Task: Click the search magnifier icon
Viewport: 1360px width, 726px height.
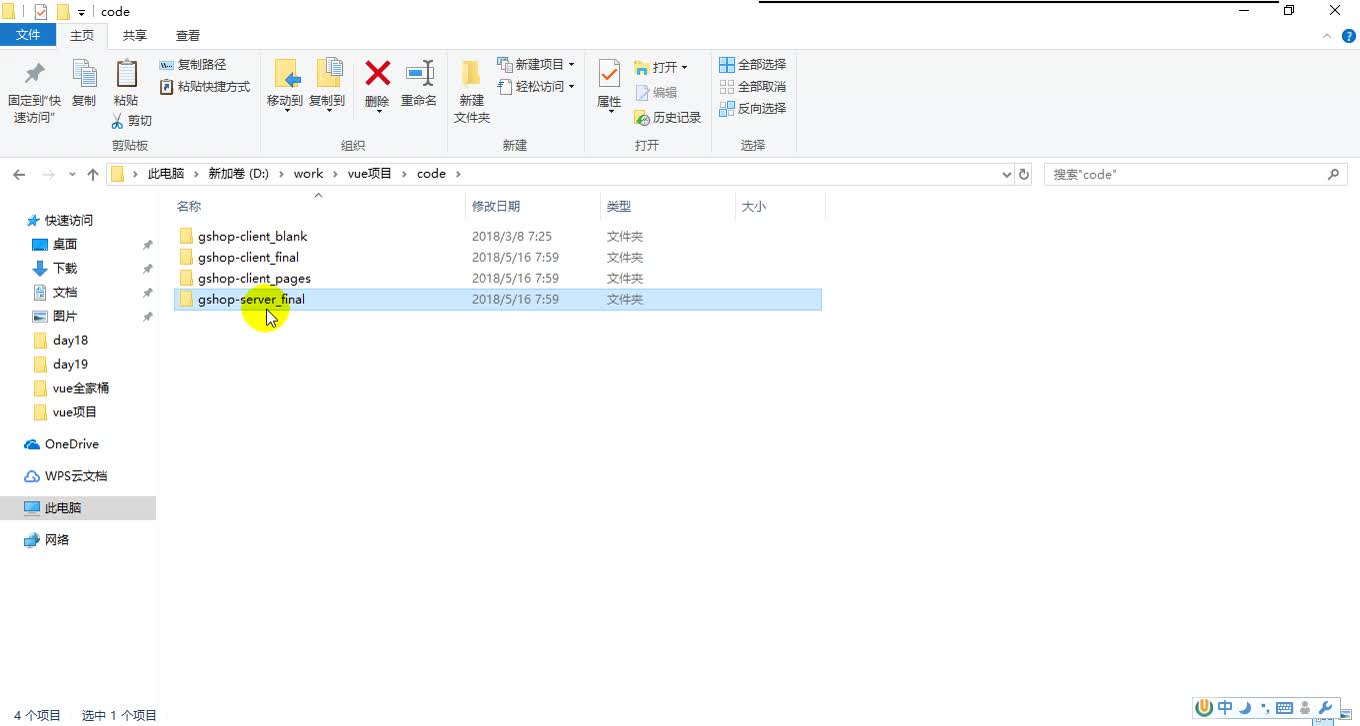Action: [x=1333, y=174]
